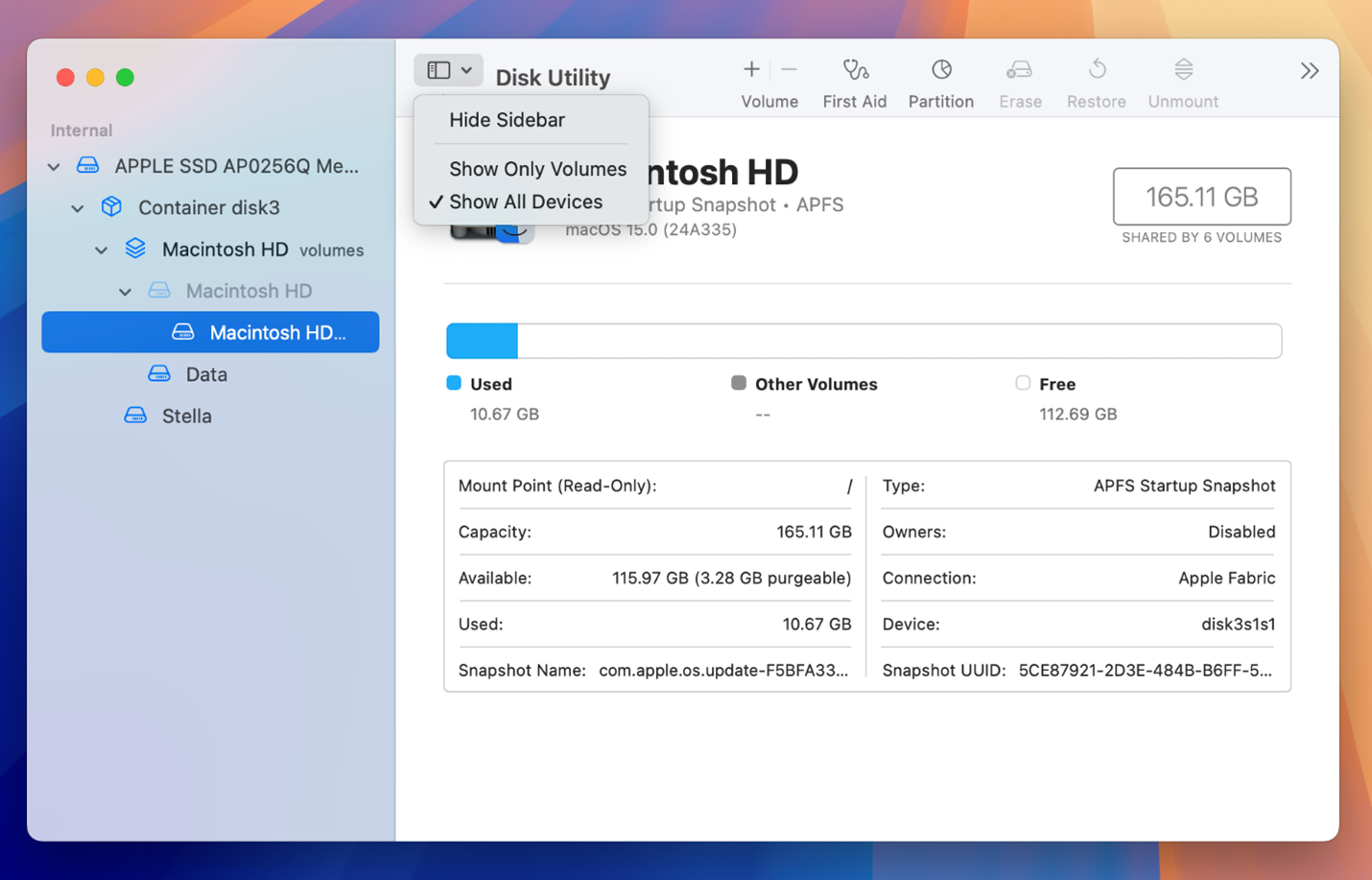
Task: Click the Volume toolbar label
Action: (769, 102)
